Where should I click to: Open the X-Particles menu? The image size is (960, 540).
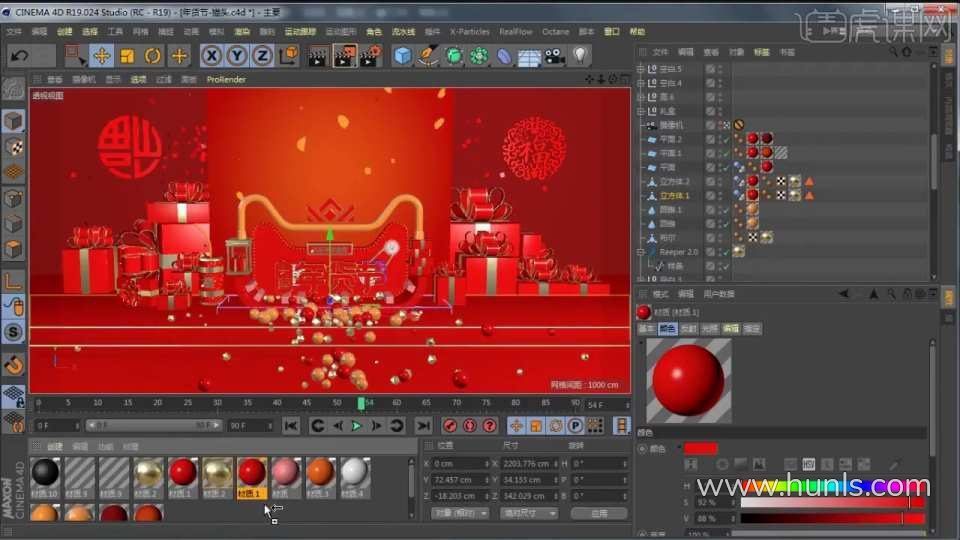click(x=469, y=32)
